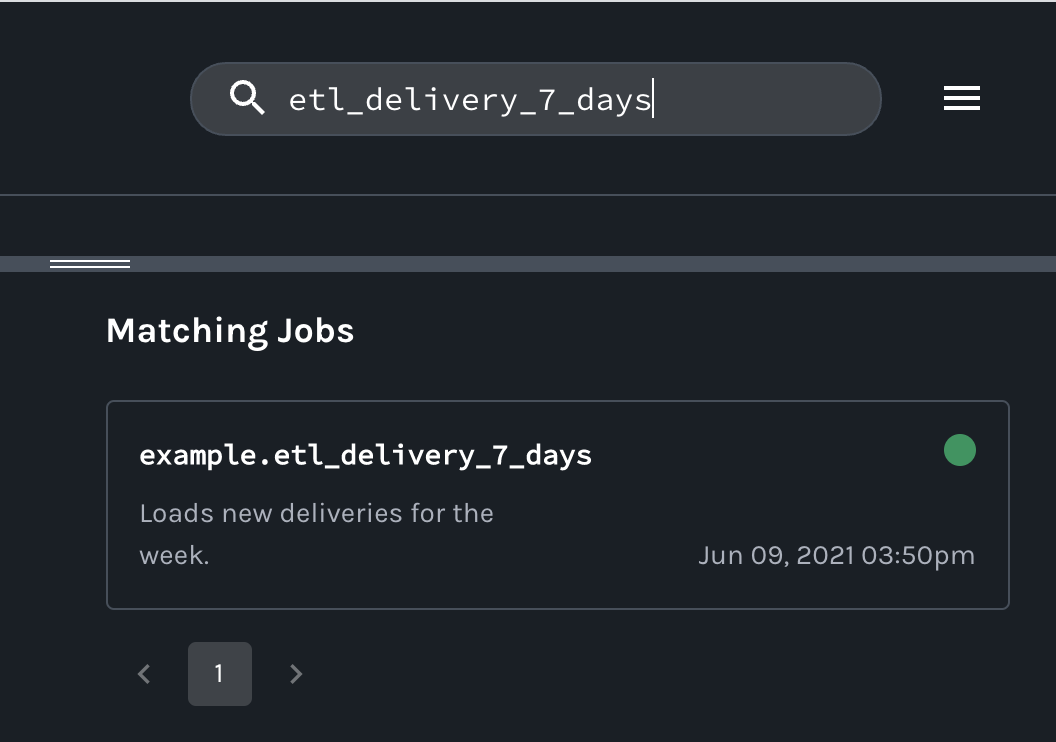Click the green job status dot

click(x=960, y=450)
